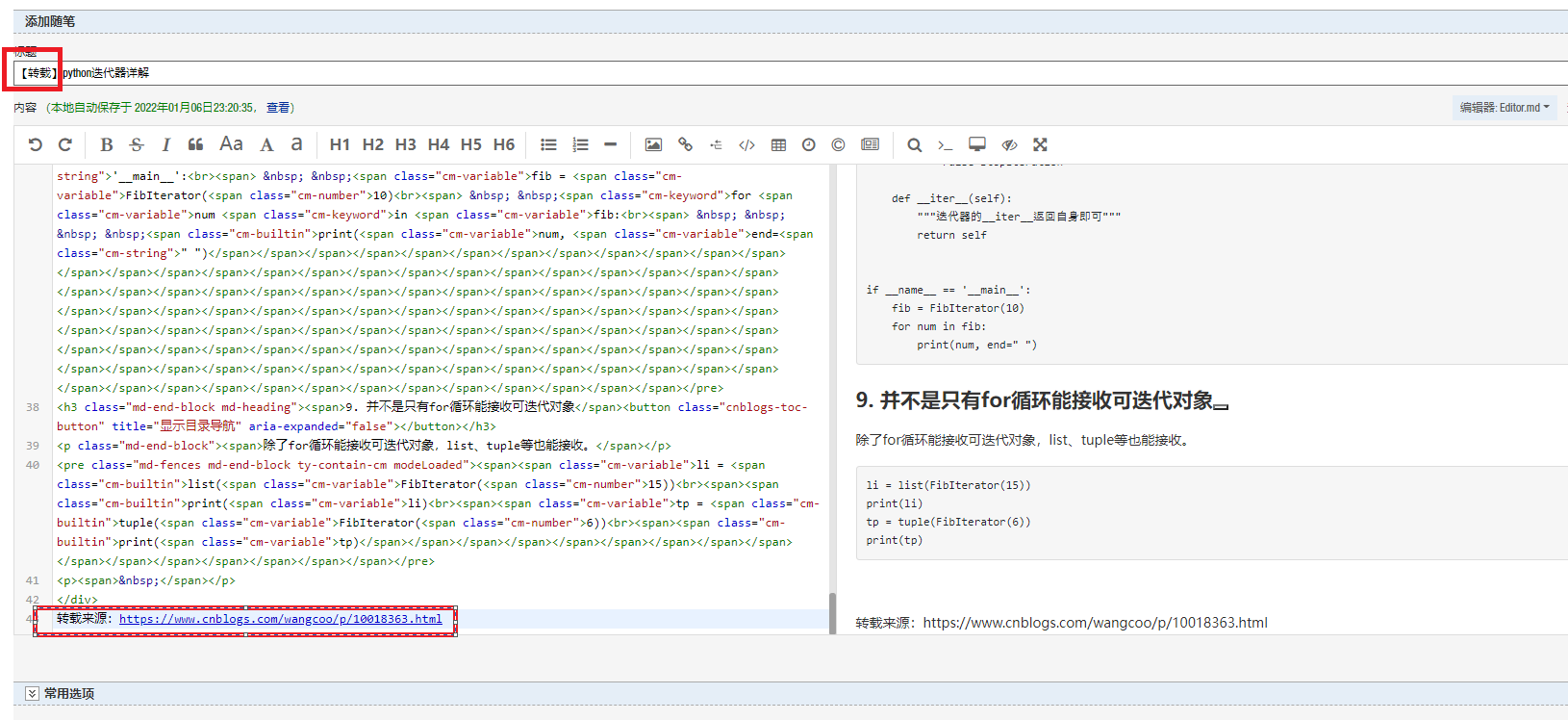Viewport: 1568px width, 720px height.
Task: Open the toolbar newspaper-style layout icon
Action: tap(870, 144)
